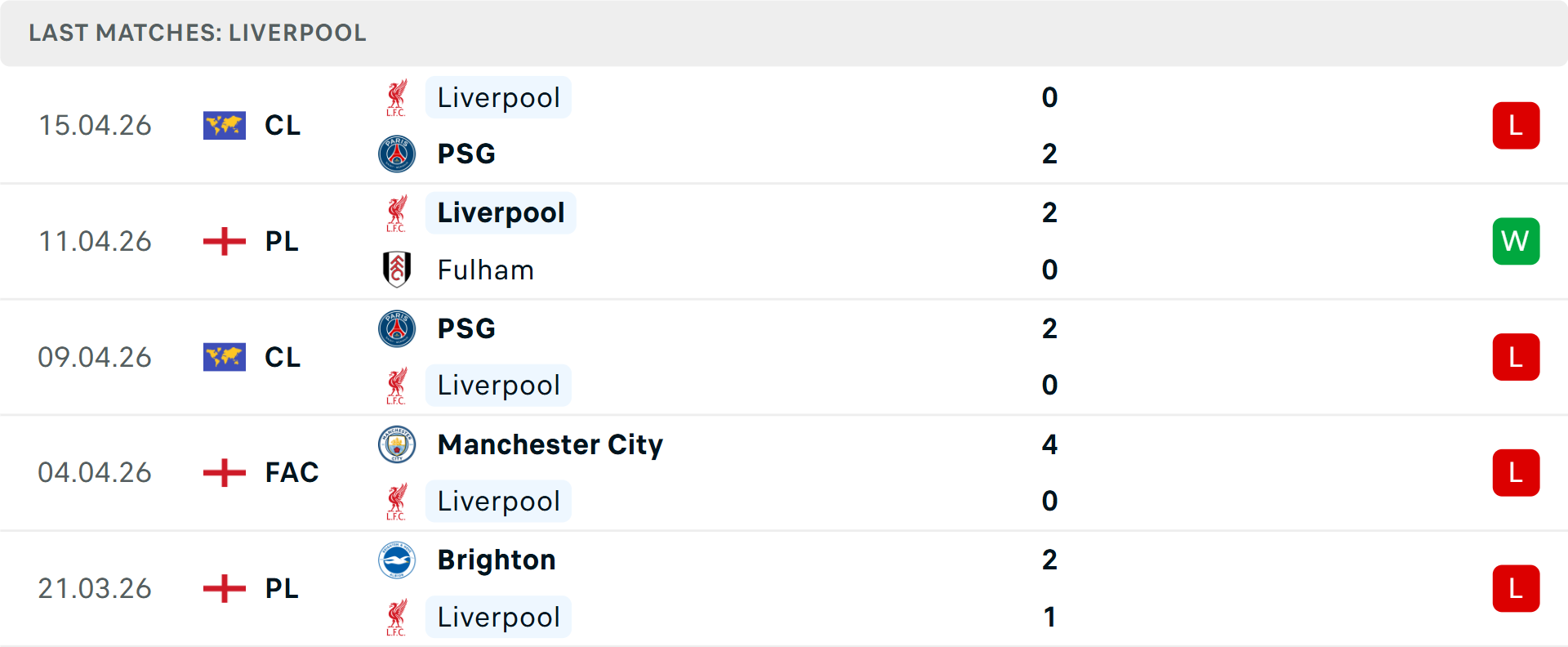The width and height of the screenshot is (1568, 647).
Task: Click the Brighton club badge
Action: tap(398, 560)
